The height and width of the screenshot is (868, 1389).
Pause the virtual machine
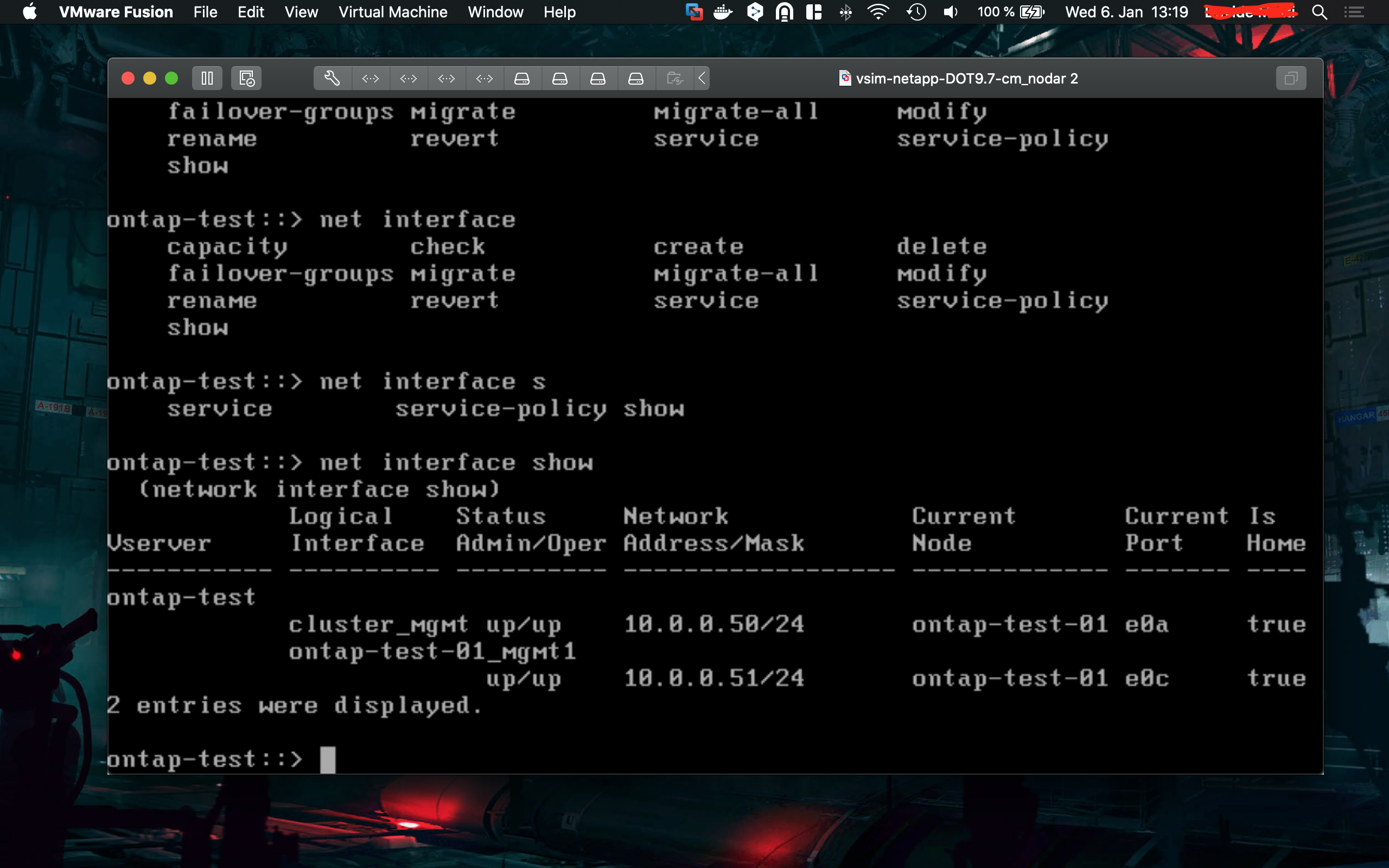tap(207, 78)
